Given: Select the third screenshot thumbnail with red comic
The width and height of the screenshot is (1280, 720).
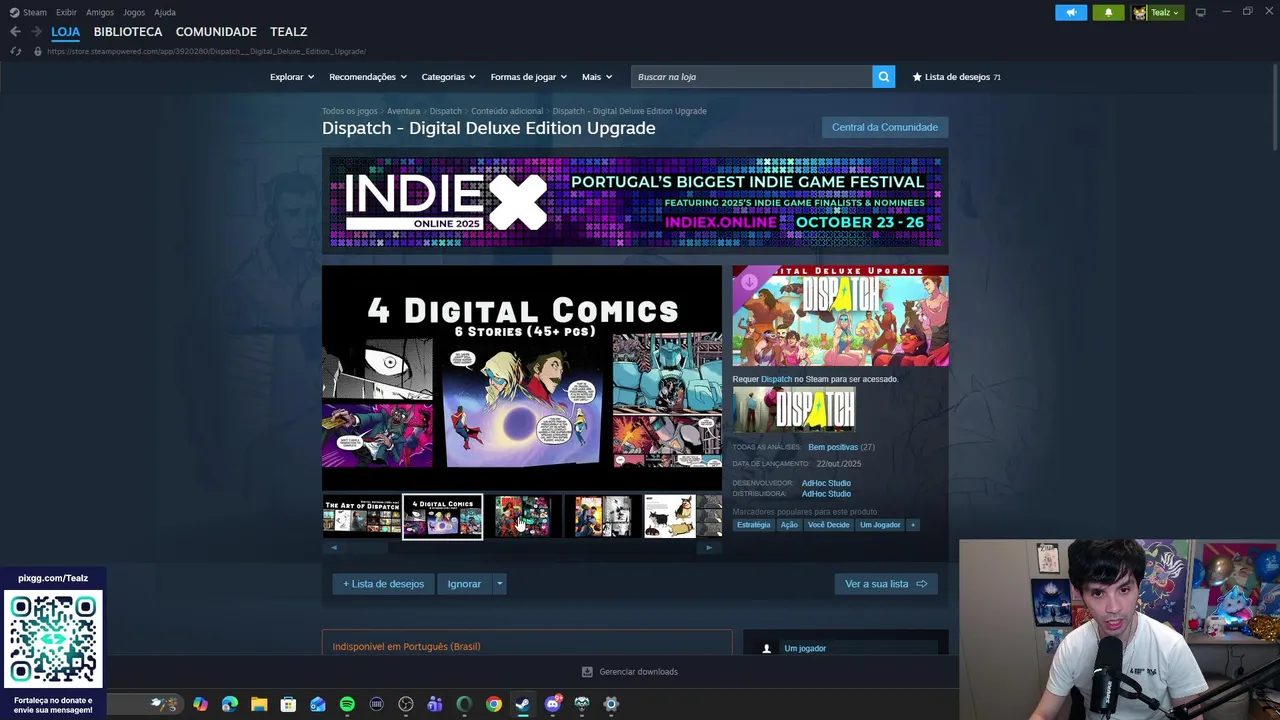Looking at the screenshot, I should [523, 517].
